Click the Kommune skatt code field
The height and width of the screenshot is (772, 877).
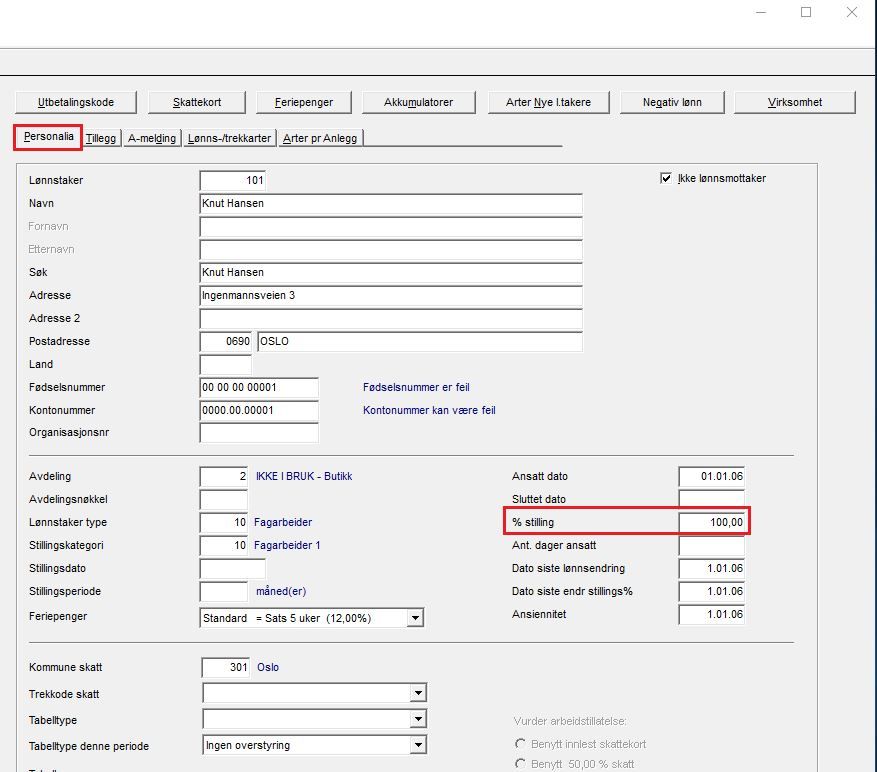(x=225, y=667)
